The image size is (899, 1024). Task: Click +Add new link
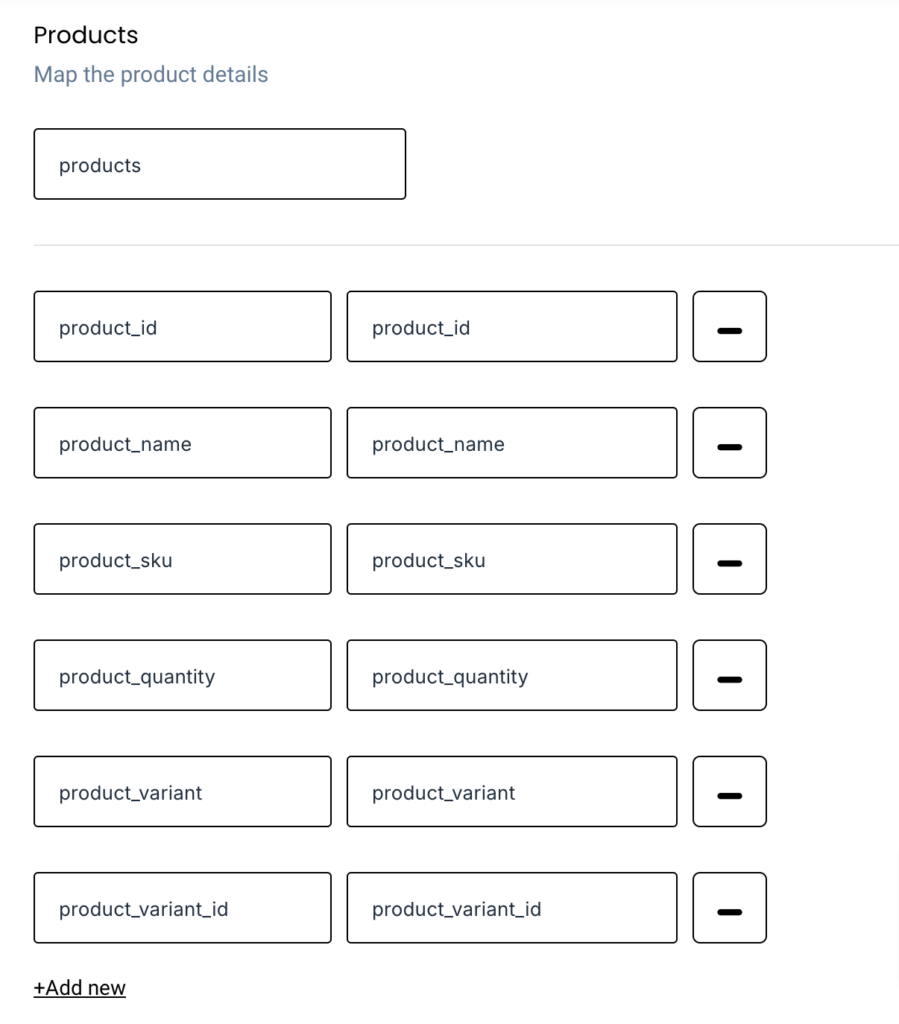click(80, 988)
